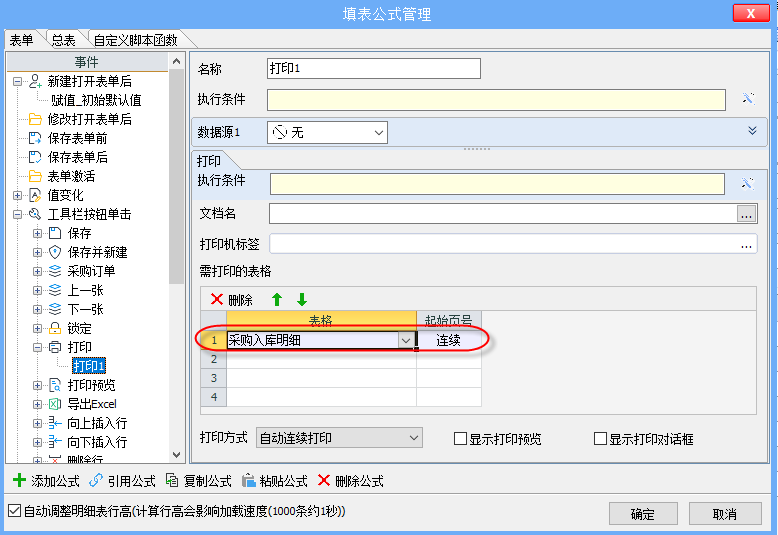Click 删除公式 button

350,480
